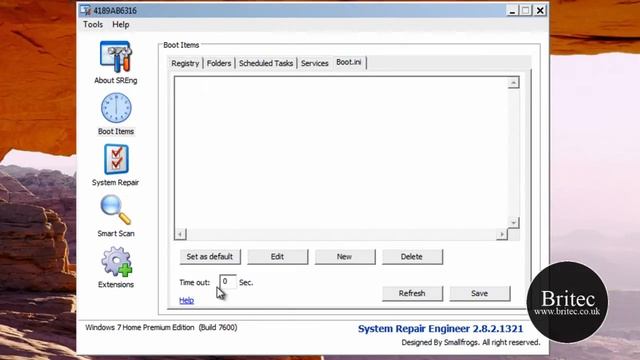Switch to the Registry tab
640x360 pixels.
[185, 63]
